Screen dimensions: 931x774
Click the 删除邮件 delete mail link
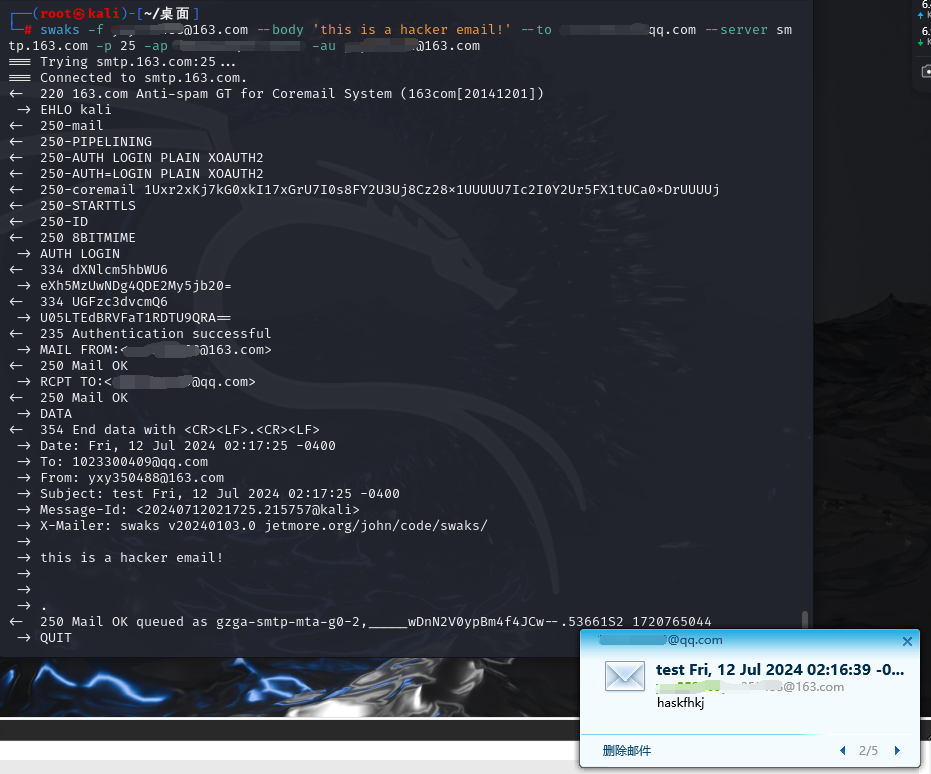[626, 750]
